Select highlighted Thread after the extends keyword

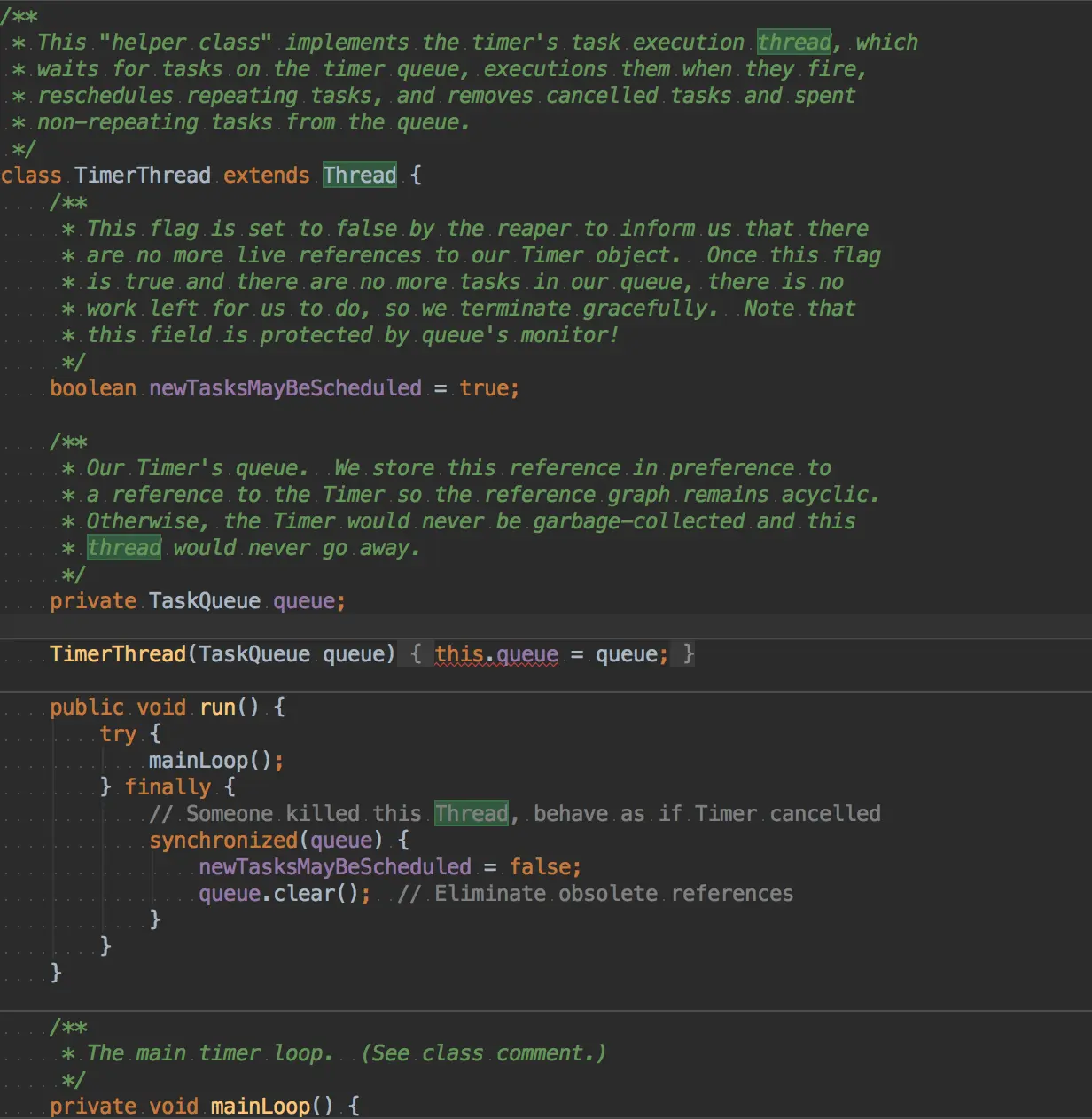[x=360, y=176]
